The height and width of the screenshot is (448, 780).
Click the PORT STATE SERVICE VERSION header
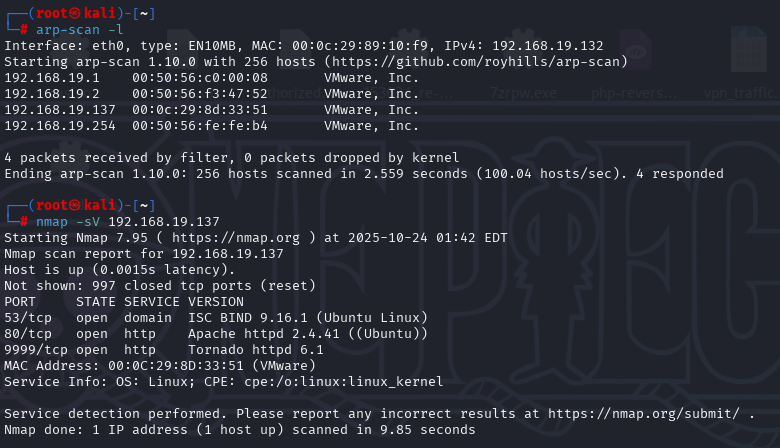point(110,301)
